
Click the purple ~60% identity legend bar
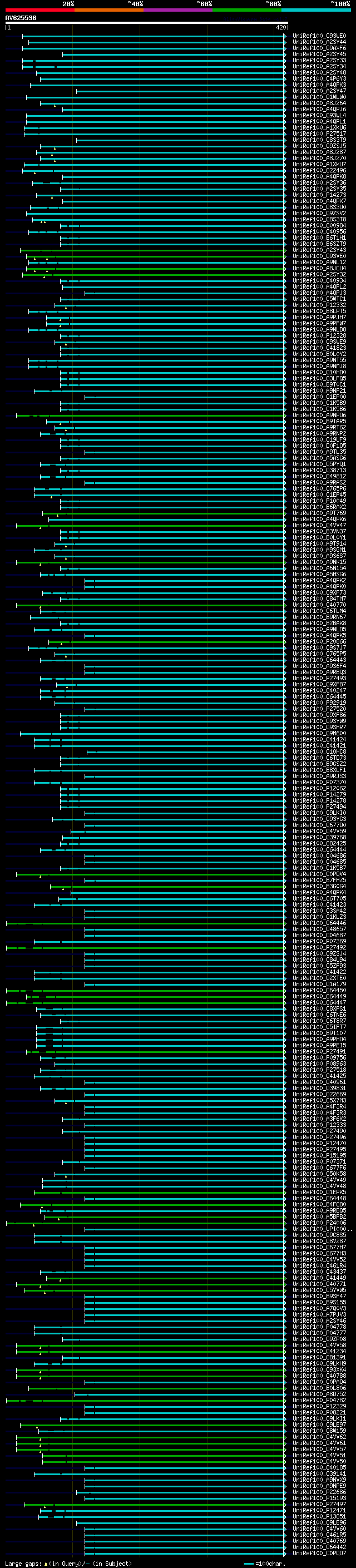[177, 10]
